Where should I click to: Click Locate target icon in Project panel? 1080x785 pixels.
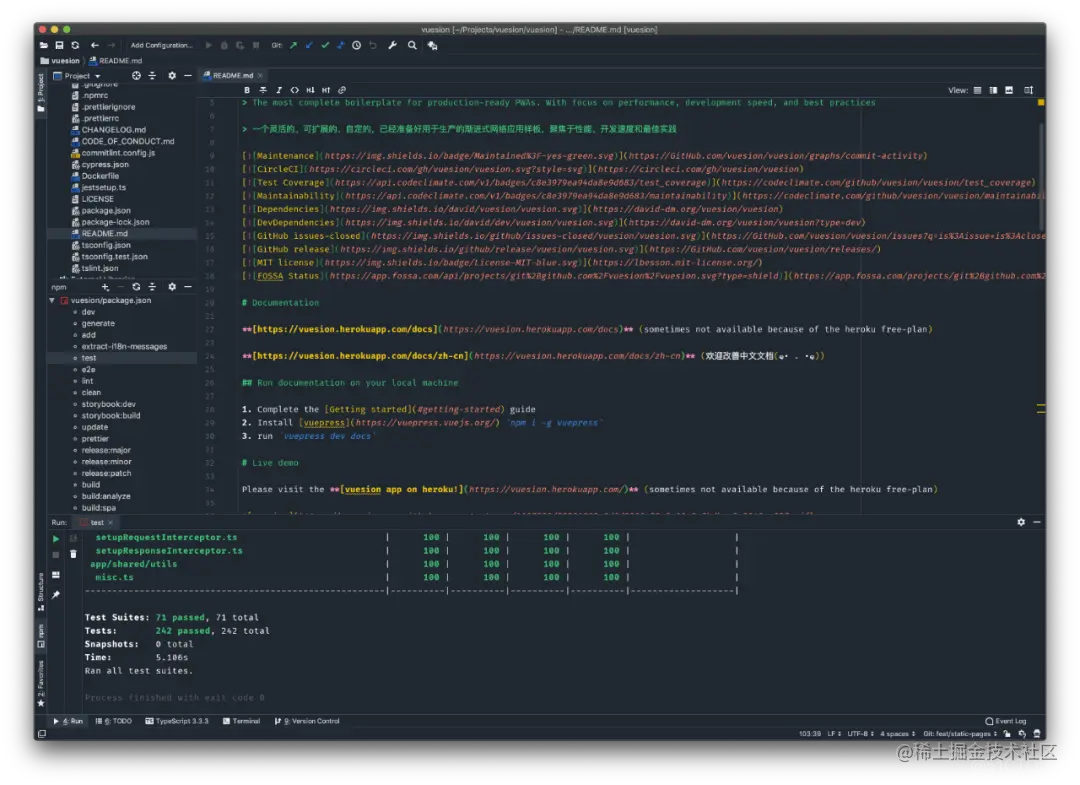[136, 76]
